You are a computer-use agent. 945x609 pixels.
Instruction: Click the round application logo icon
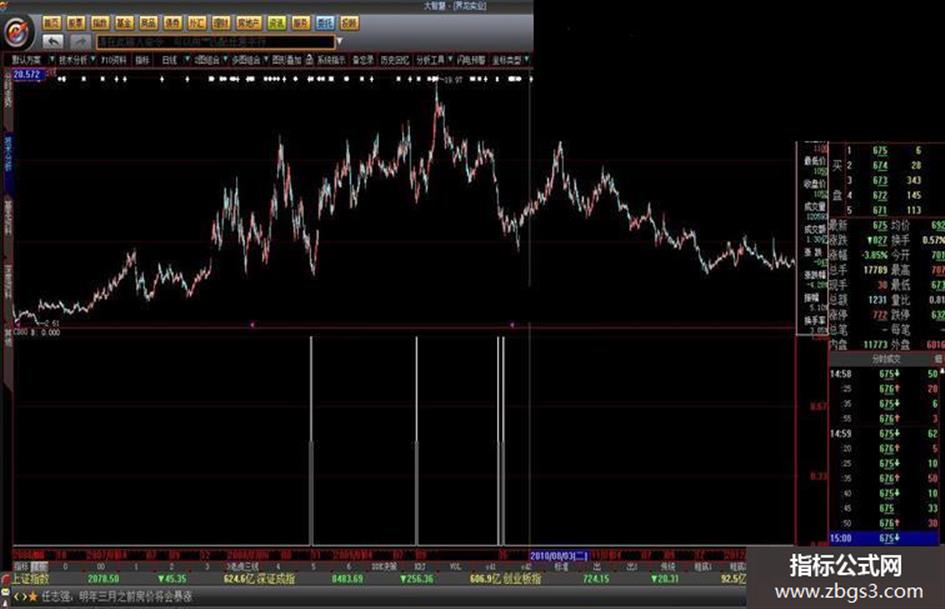(x=18, y=31)
